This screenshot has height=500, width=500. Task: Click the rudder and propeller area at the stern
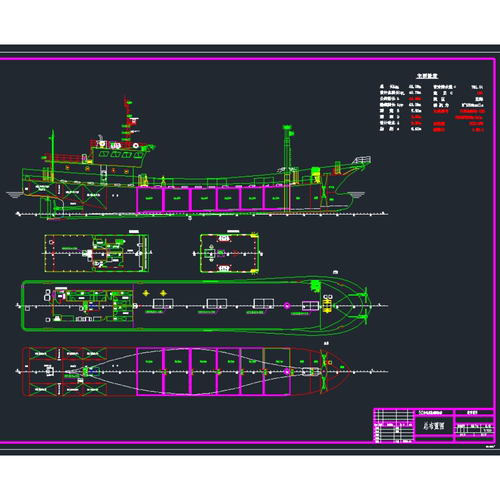coord(54,207)
